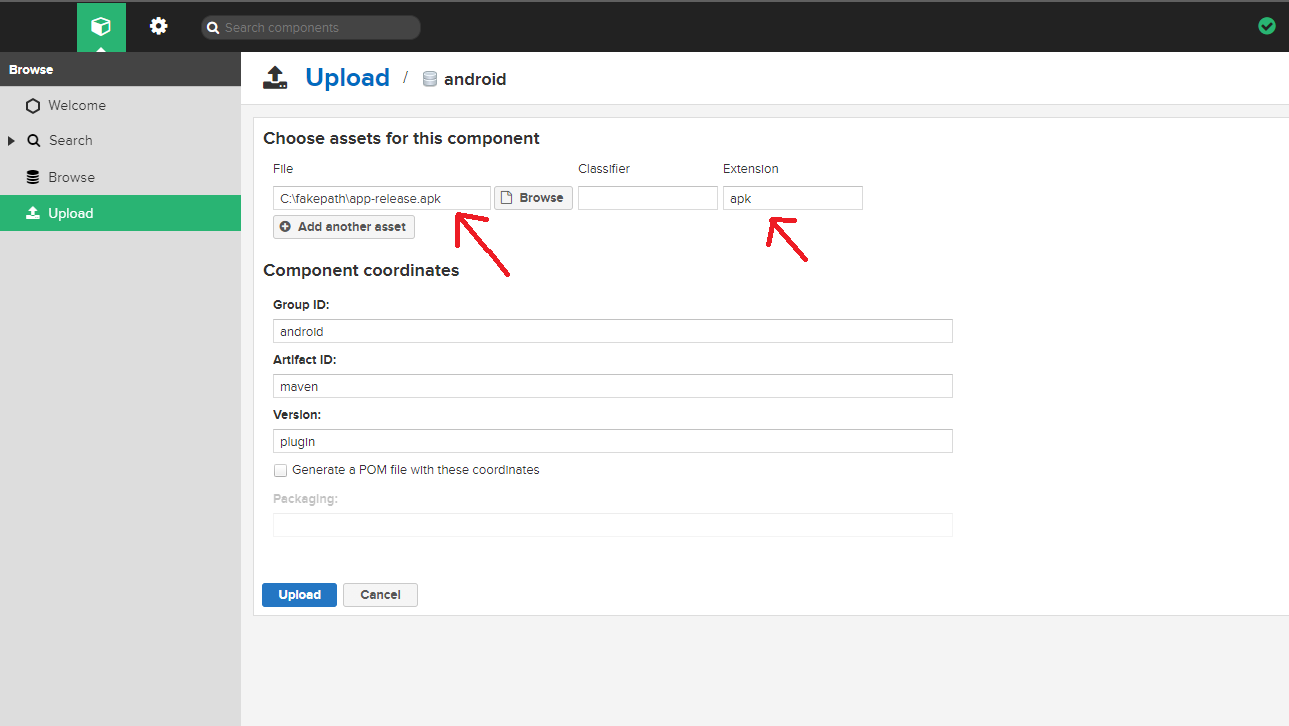Click the Upload breadcrumb link
The width and height of the screenshot is (1289, 726).
(347, 78)
